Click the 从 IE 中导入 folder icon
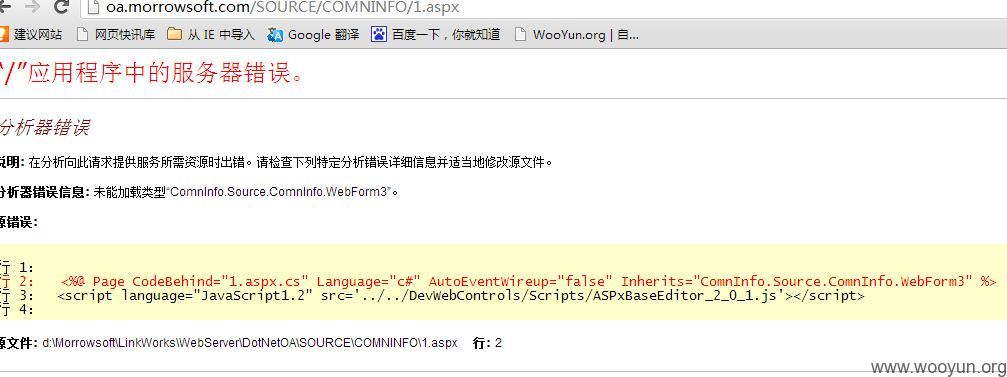This screenshot has width=1007, height=377. pyautogui.click(x=174, y=34)
